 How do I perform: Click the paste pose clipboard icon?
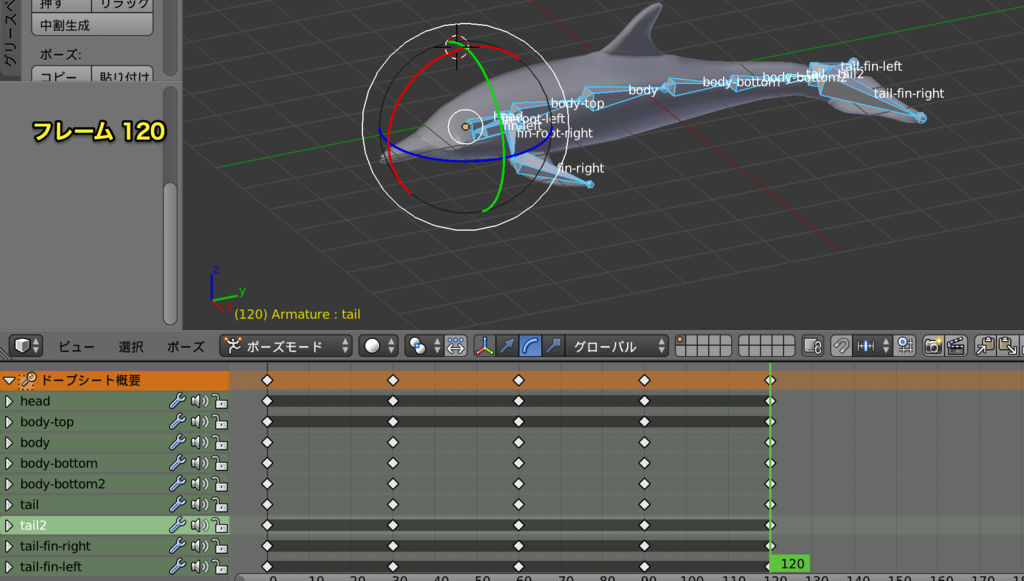click(1008, 346)
